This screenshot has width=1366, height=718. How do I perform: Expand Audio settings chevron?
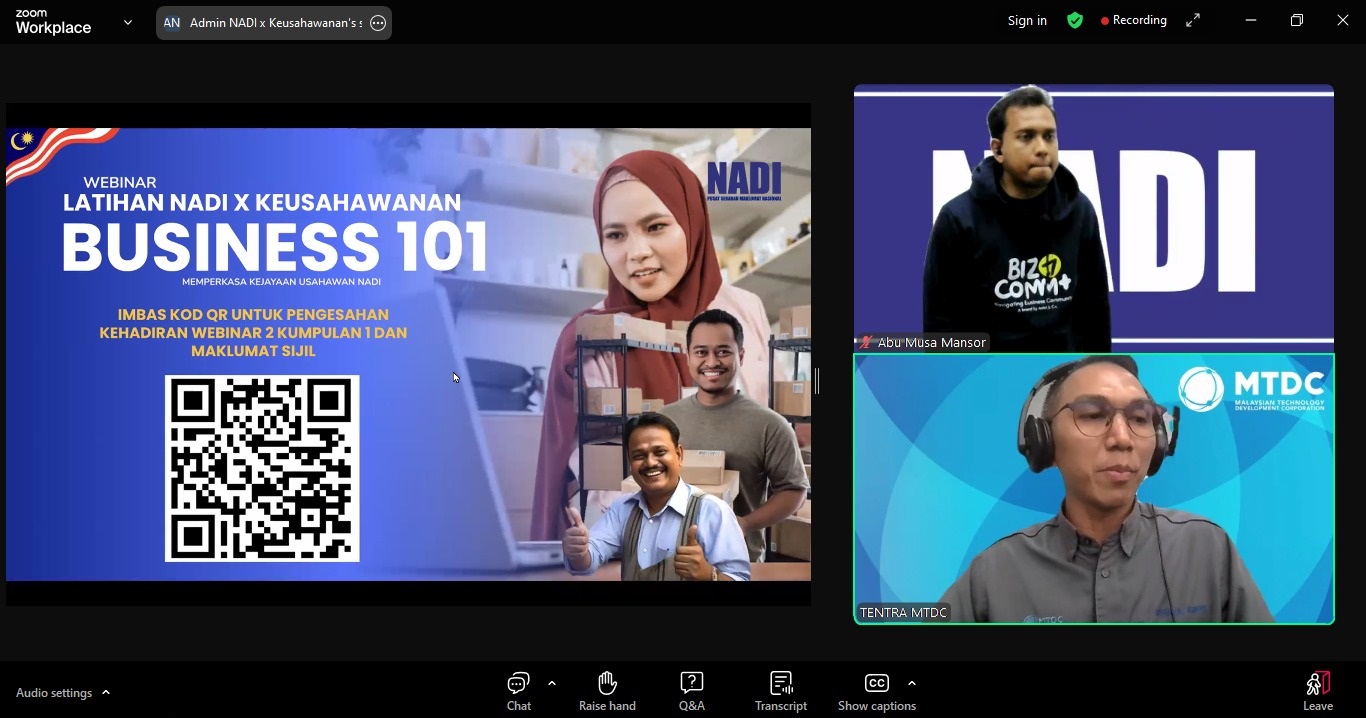[x=106, y=693]
